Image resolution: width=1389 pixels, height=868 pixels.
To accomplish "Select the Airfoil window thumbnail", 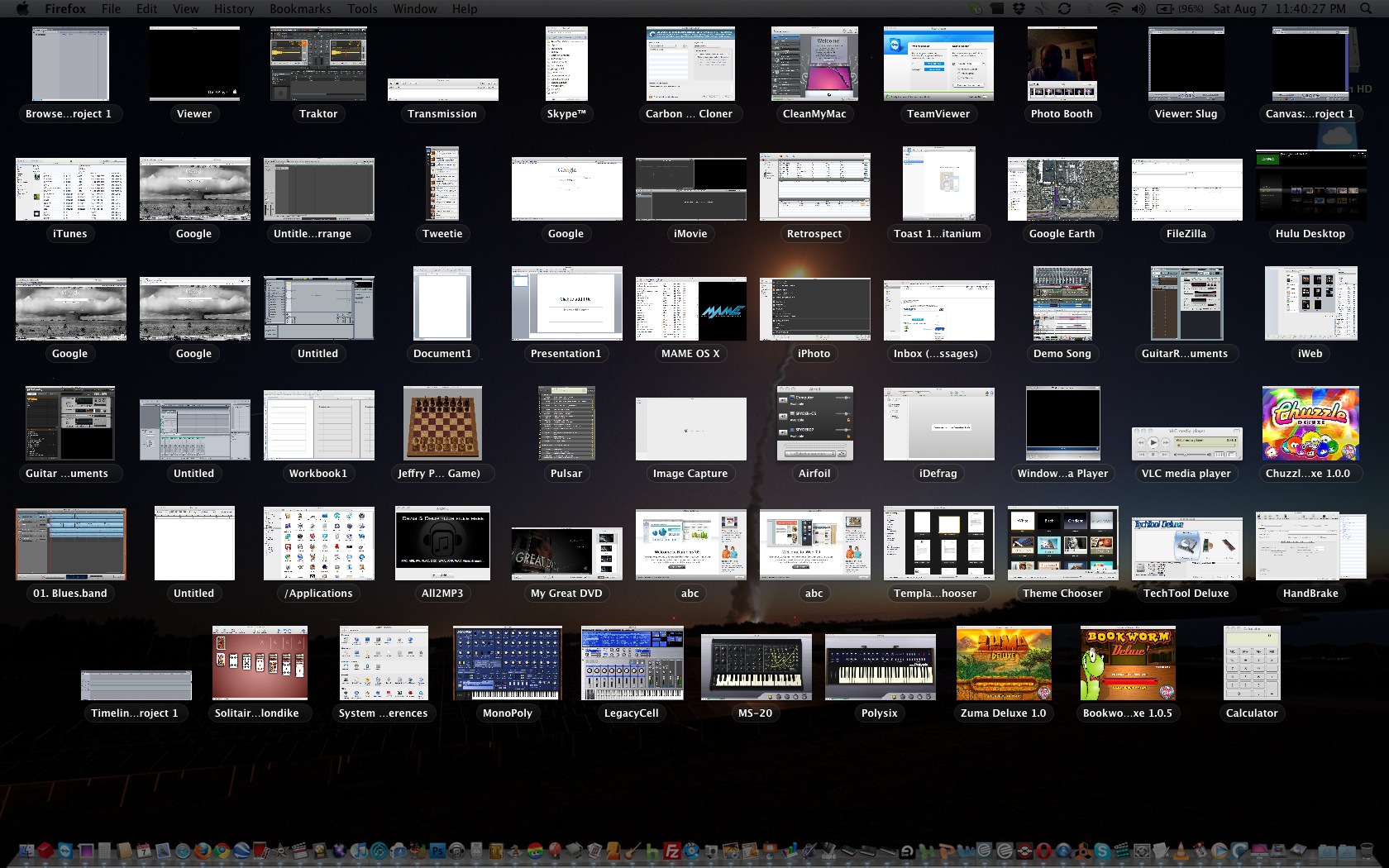I will pyautogui.click(x=814, y=423).
